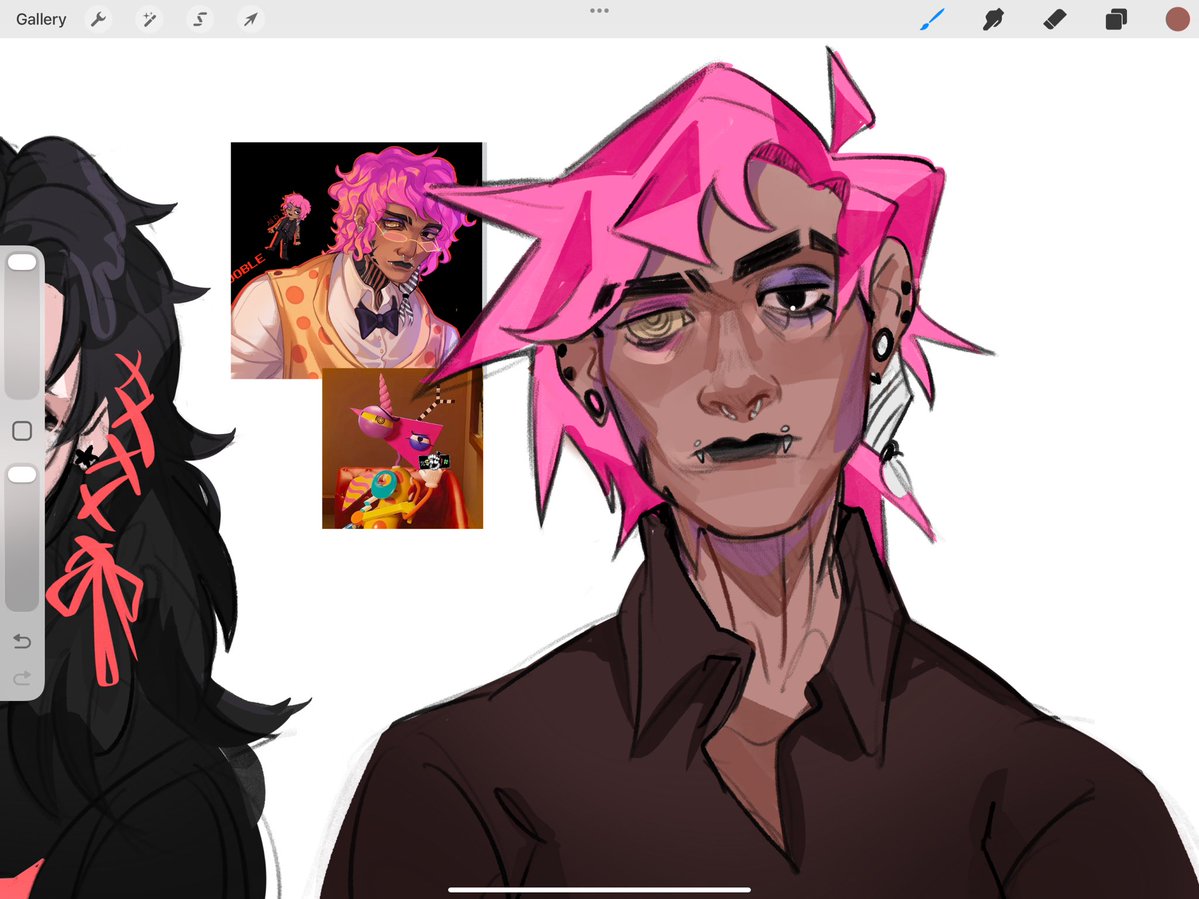
Task: Activate the Selection tool
Action: pos(199,18)
